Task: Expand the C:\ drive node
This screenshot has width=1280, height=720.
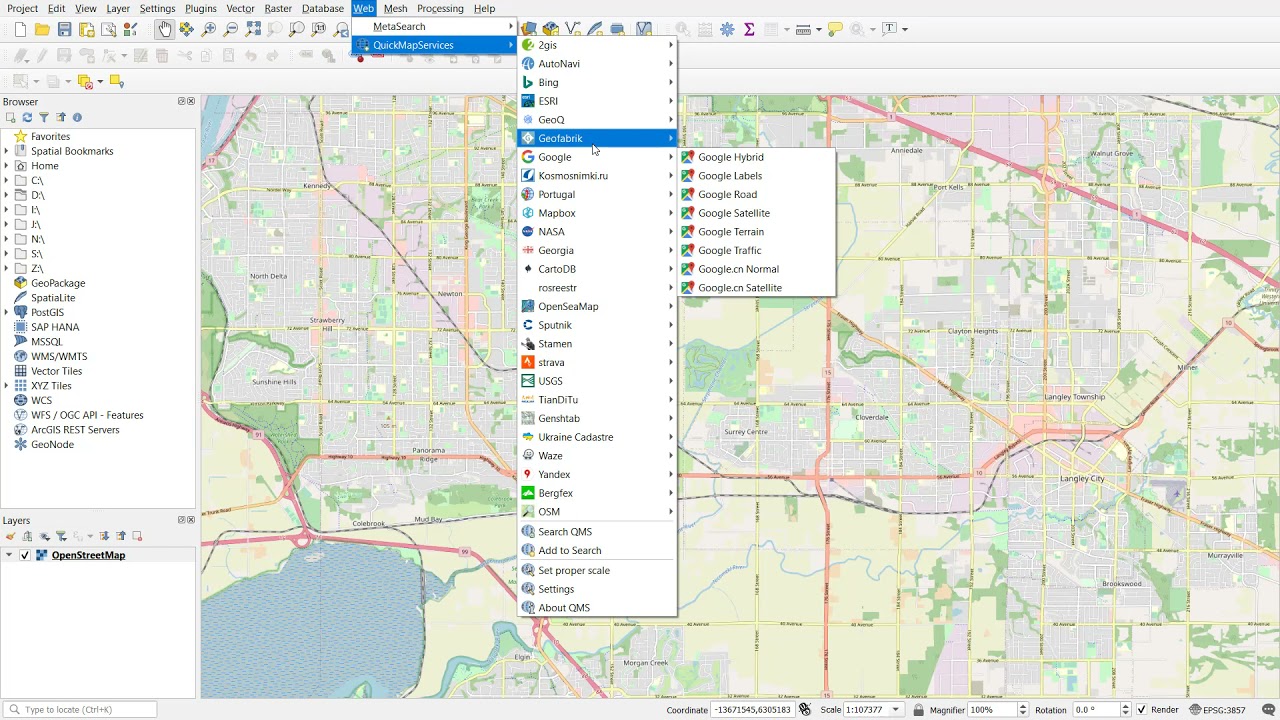Action: (6, 181)
